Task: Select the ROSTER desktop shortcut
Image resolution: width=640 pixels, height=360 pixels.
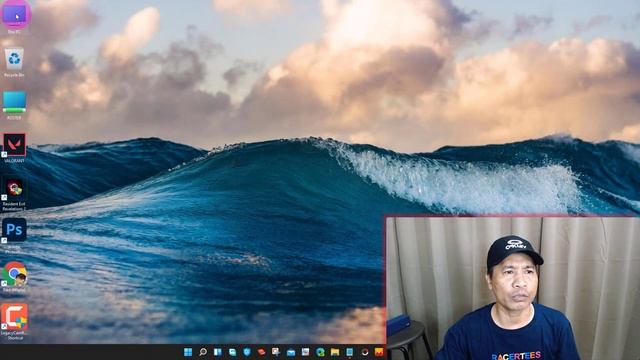Action: point(14,105)
